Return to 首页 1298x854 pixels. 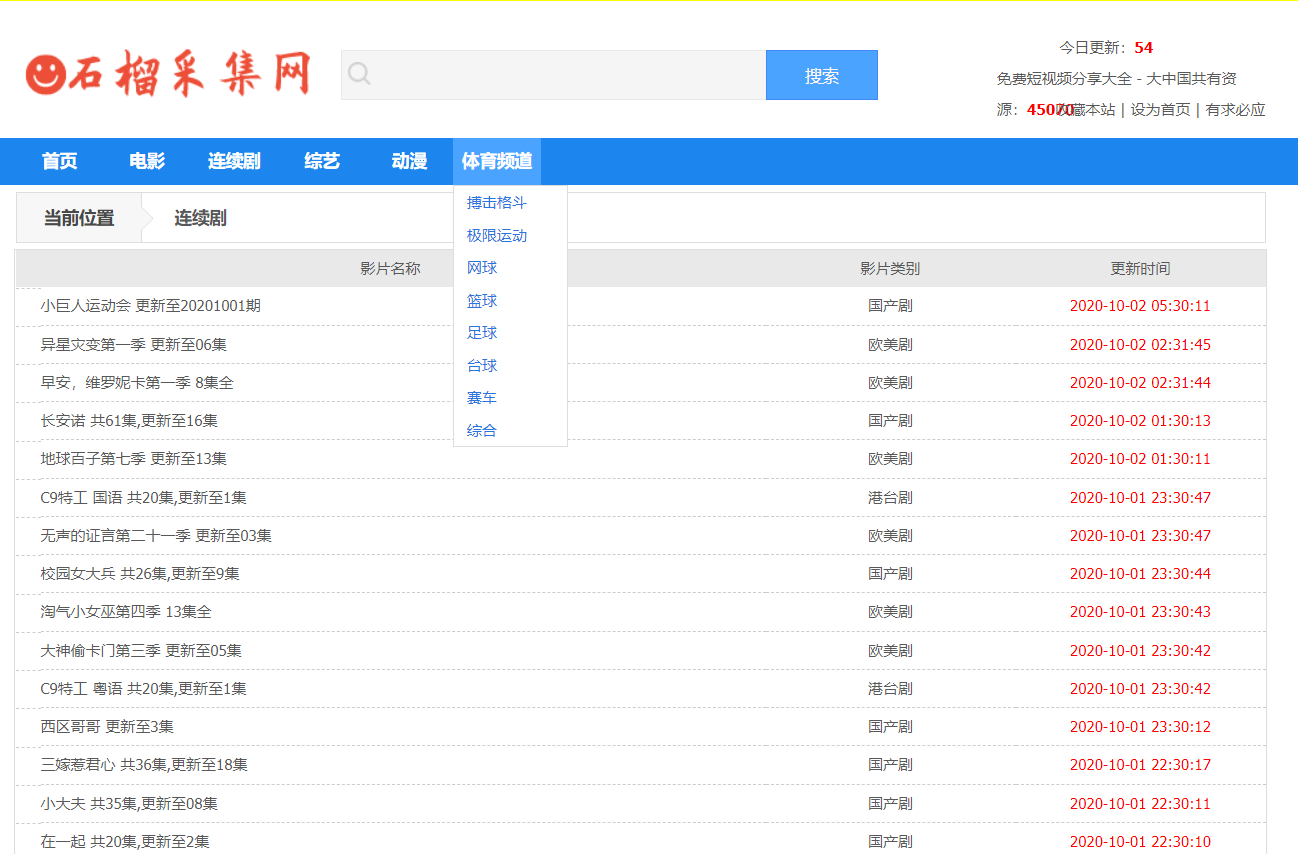pos(60,161)
